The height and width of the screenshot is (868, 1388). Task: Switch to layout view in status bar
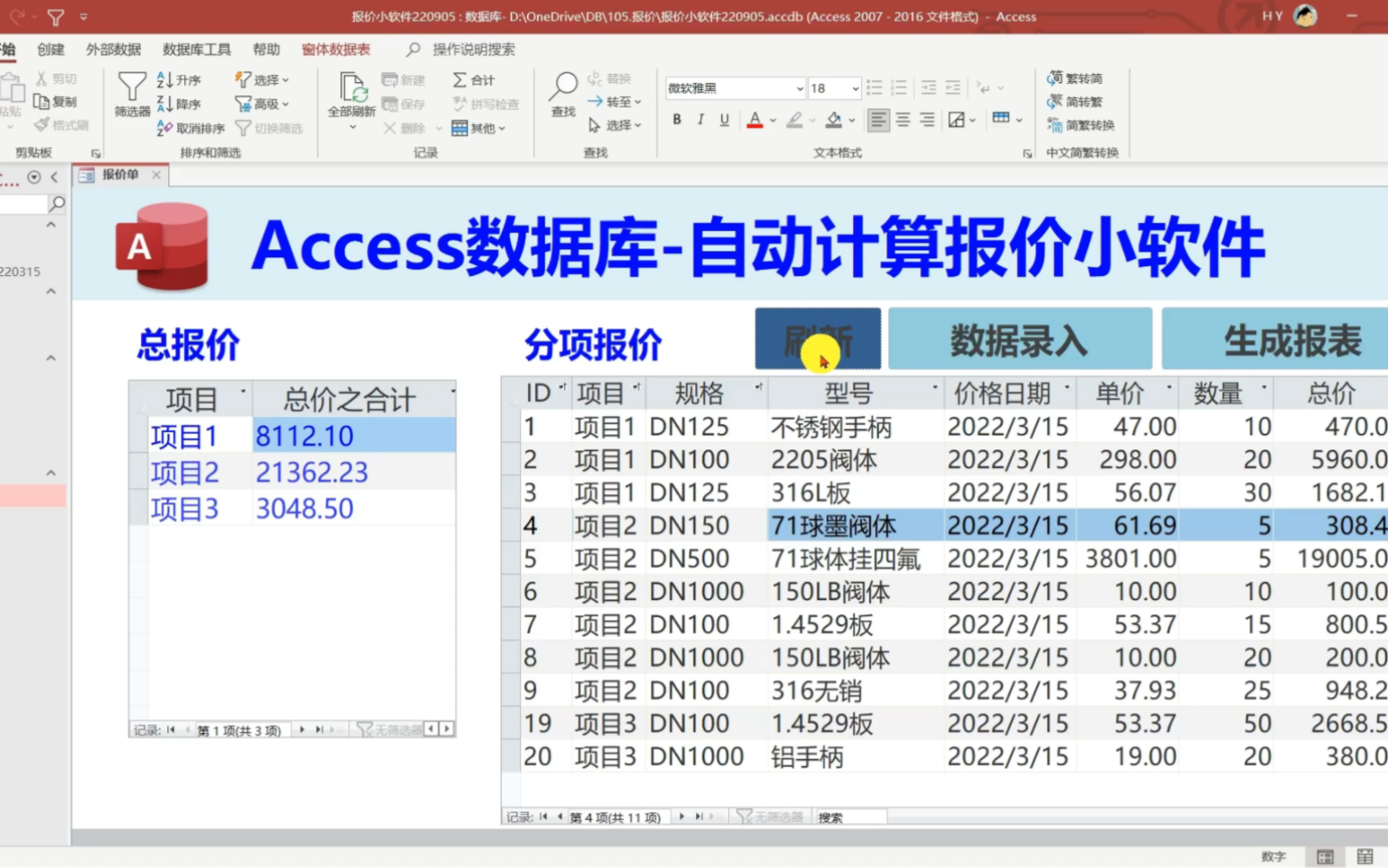click(1364, 857)
